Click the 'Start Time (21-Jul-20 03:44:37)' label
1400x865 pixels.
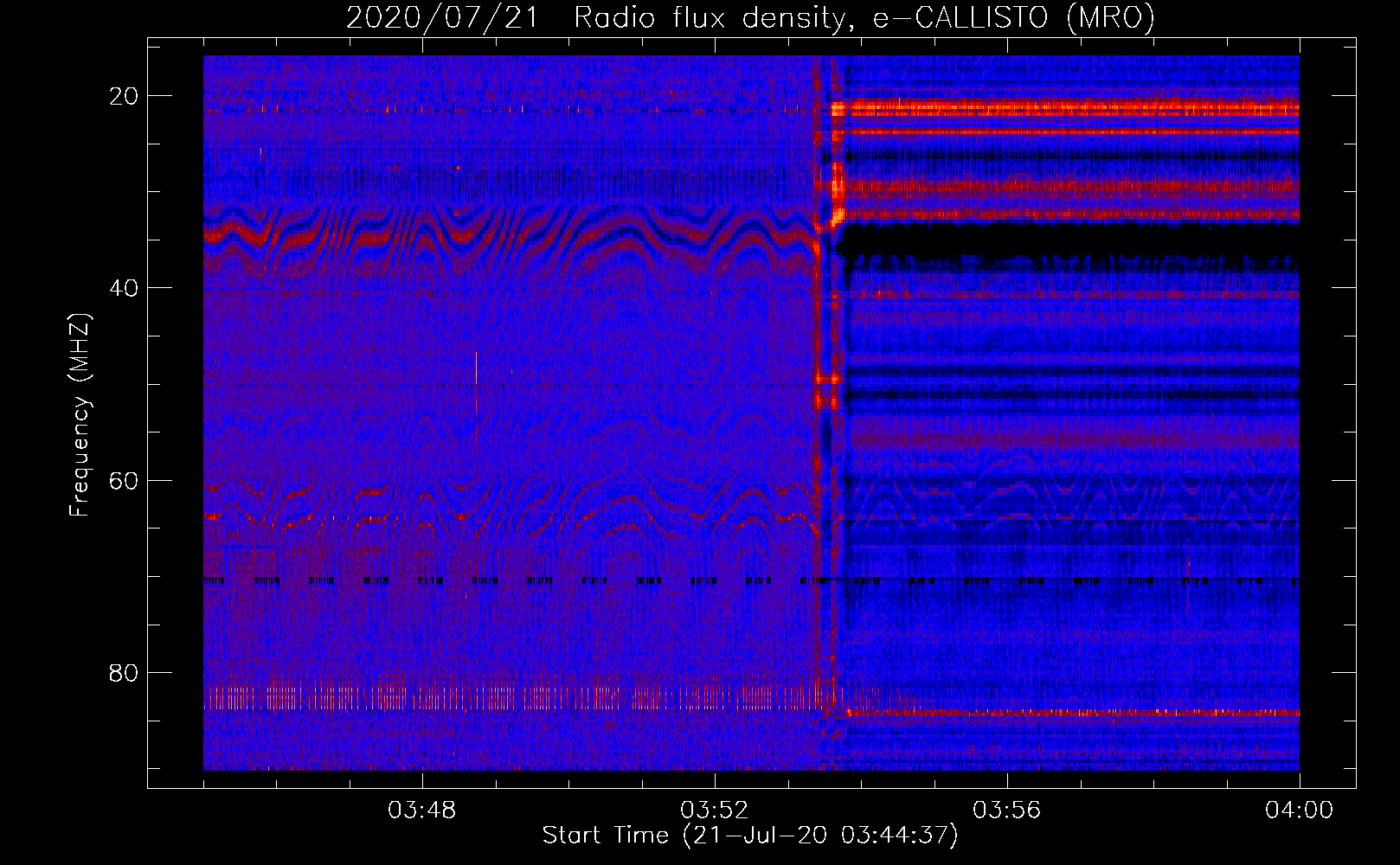tap(750, 836)
